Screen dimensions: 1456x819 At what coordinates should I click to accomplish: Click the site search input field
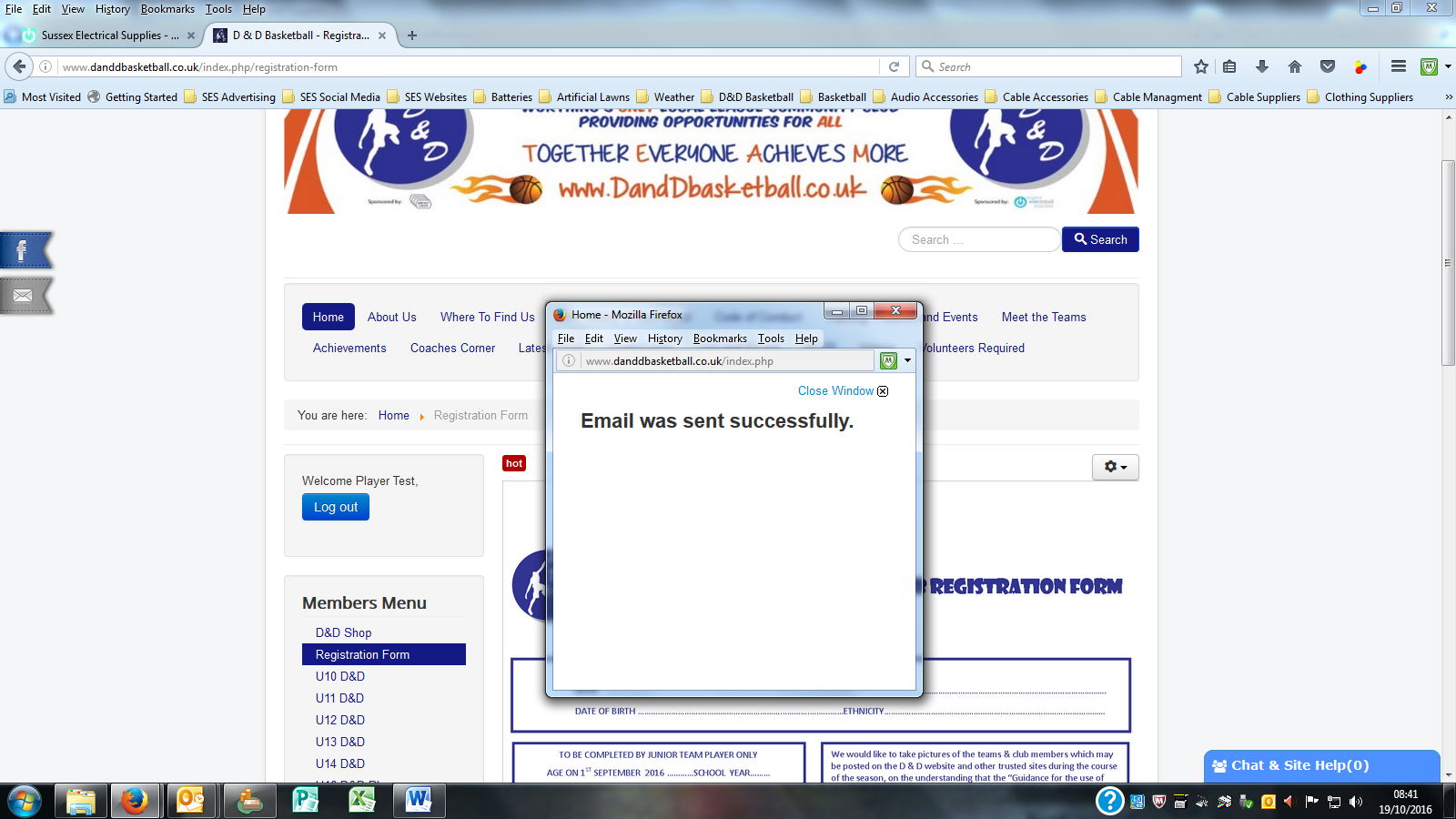pyautogui.click(x=979, y=239)
